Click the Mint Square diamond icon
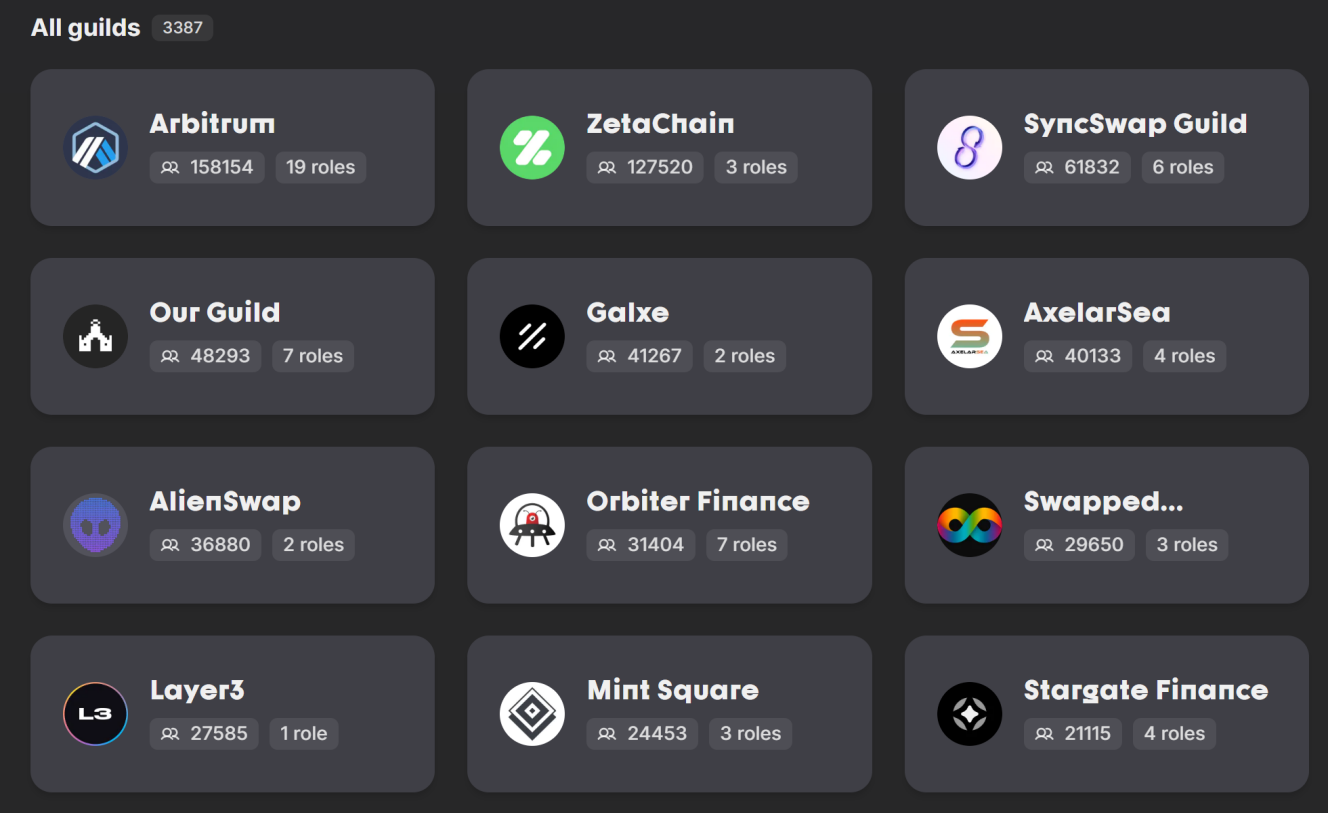 [x=532, y=714]
